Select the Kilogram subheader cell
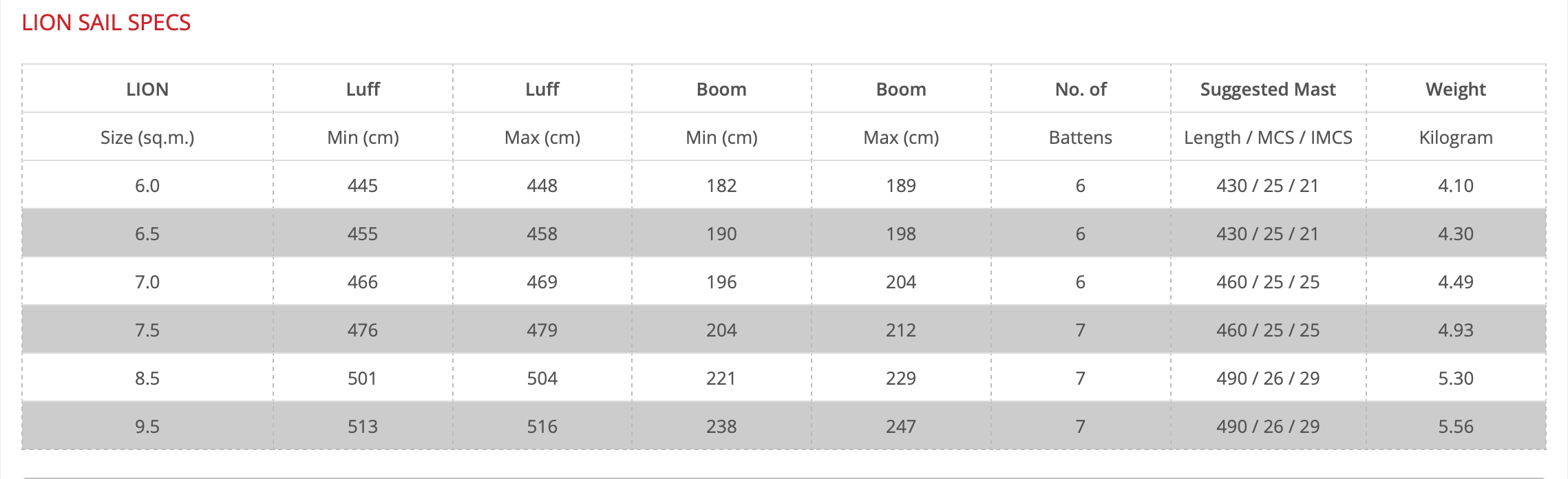This screenshot has height=479, width=1568. [x=1455, y=138]
